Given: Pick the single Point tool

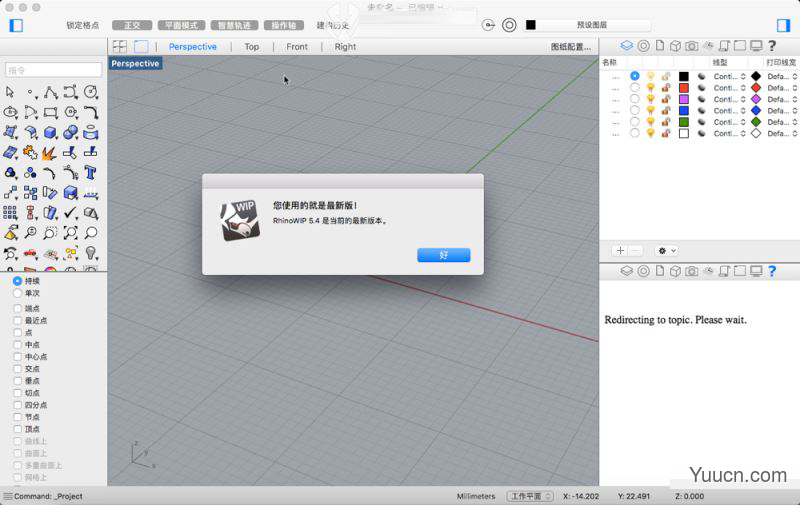Looking at the screenshot, I should tap(31, 92).
